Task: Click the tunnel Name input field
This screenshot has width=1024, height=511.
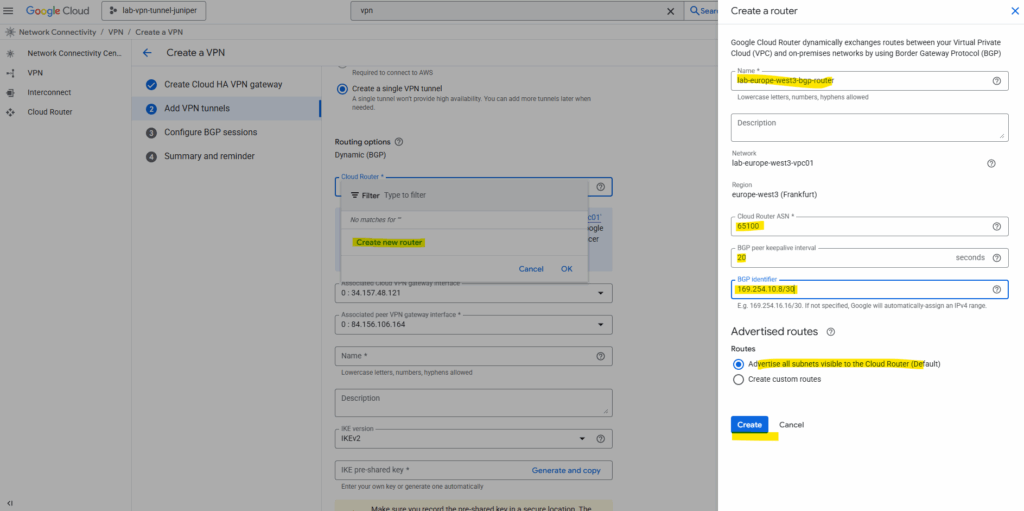Action: (x=473, y=356)
